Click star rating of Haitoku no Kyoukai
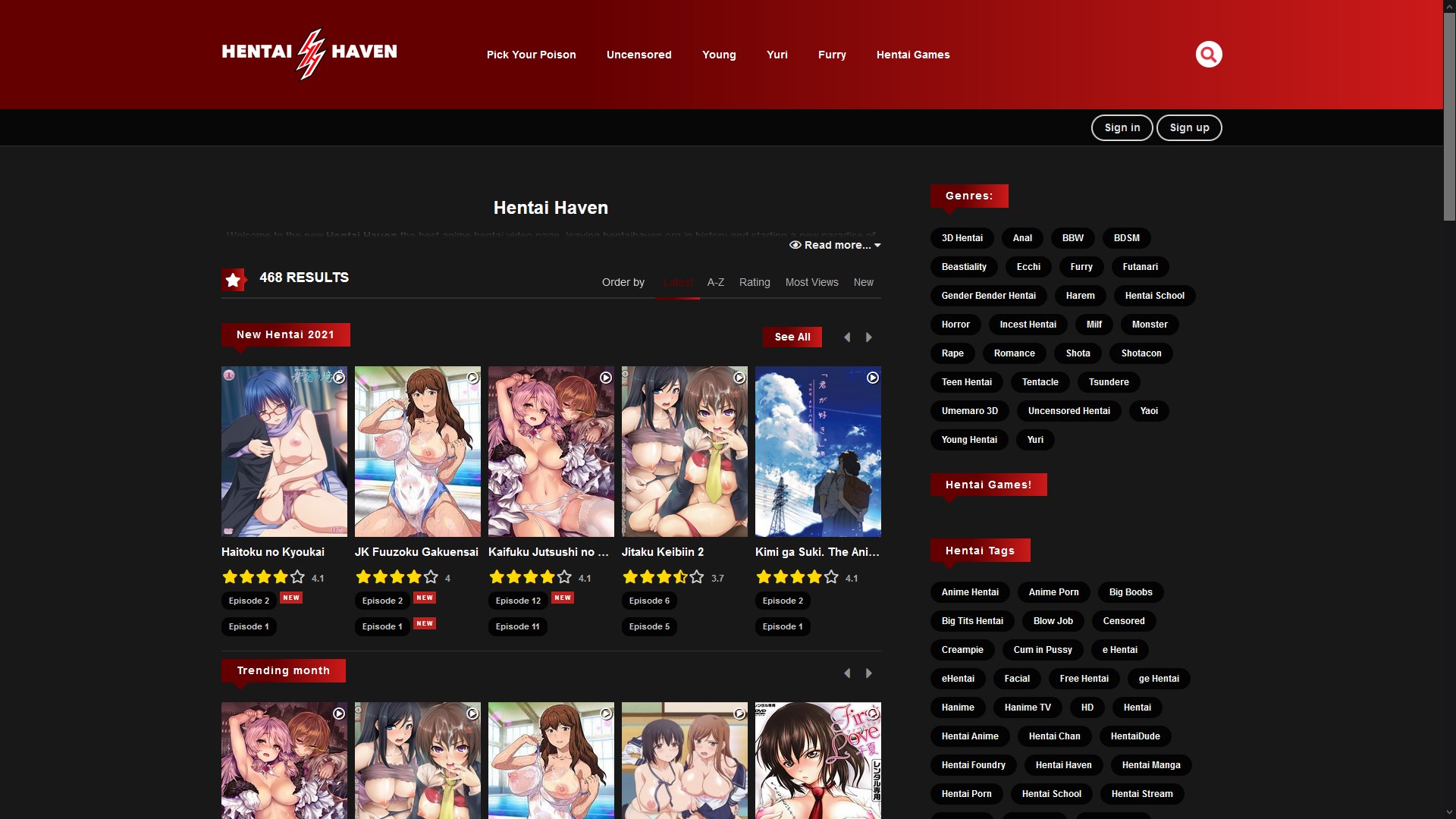 tap(263, 577)
